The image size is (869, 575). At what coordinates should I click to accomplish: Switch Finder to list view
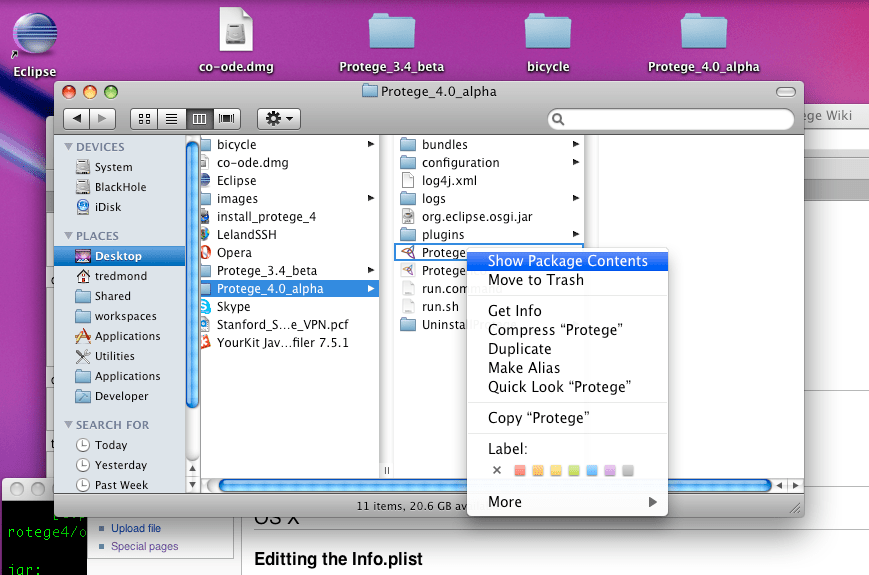pos(172,119)
